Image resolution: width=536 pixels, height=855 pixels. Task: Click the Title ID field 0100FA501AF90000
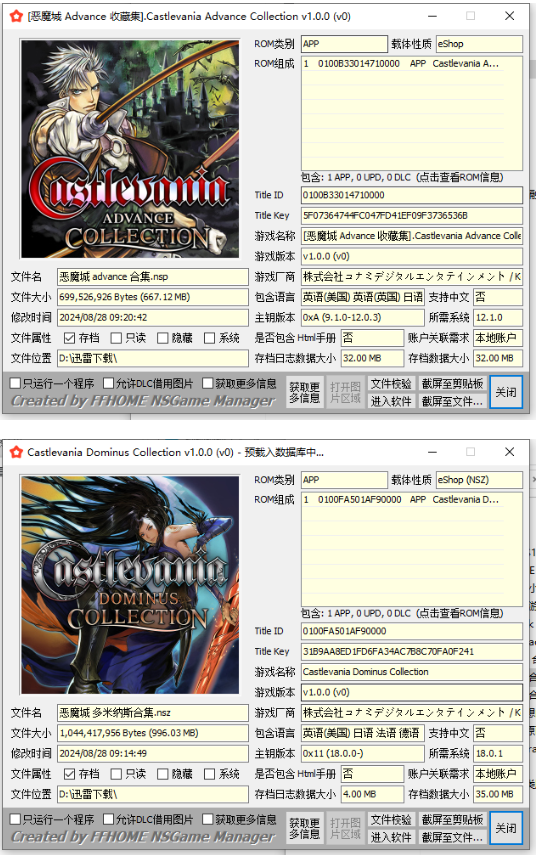coord(412,631)
